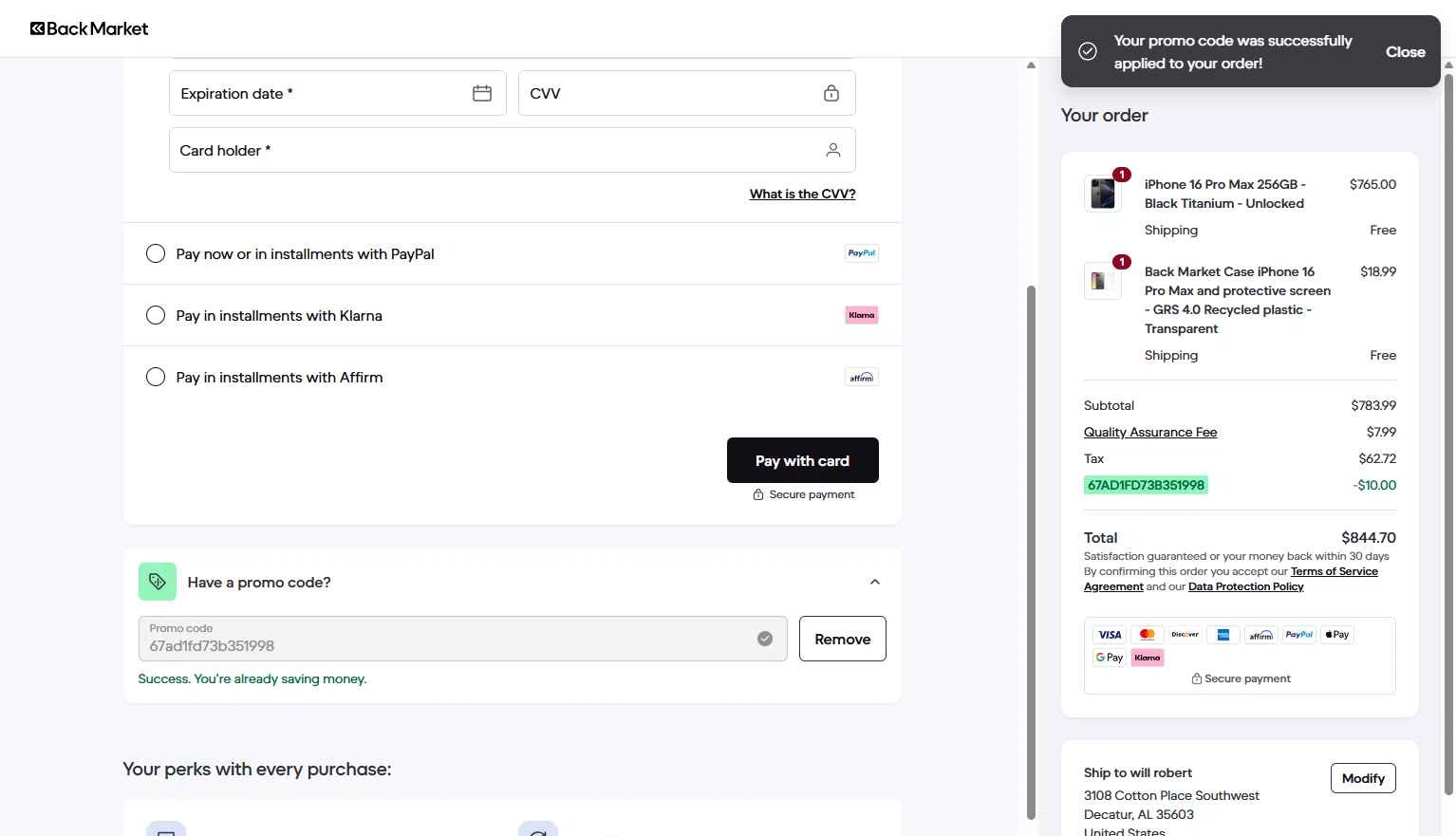Click the iPhone 16 Pro Max 256GB product name

tap(1224, 194)
